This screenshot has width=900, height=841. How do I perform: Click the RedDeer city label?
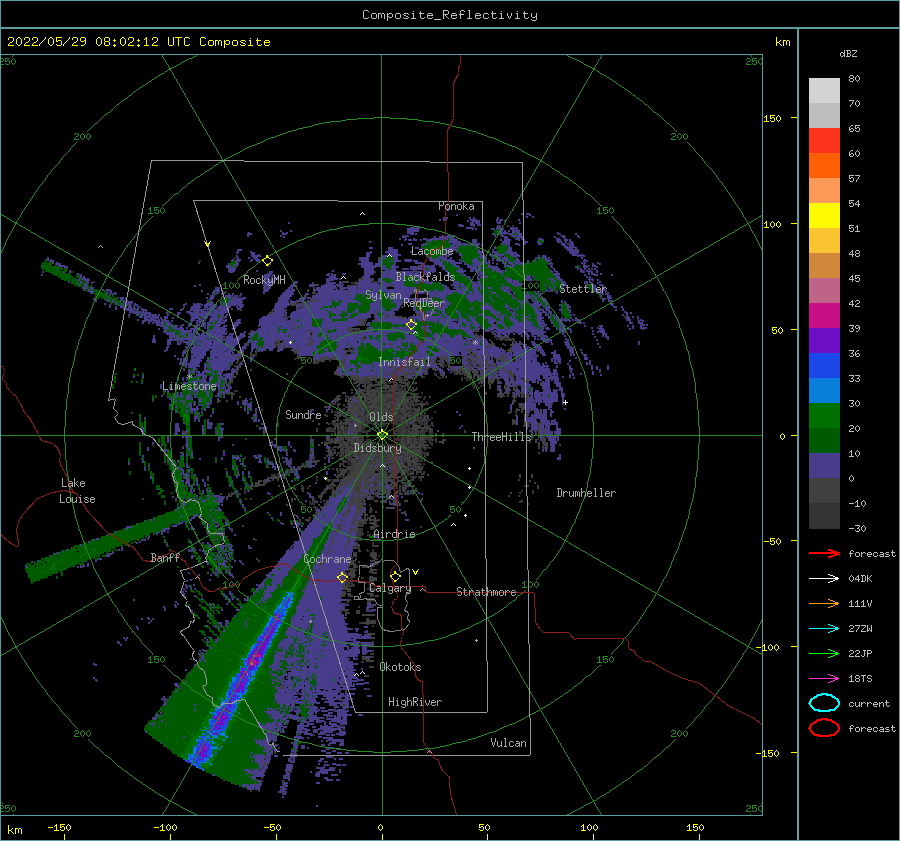pyautogui.click(x=424, y=303)
